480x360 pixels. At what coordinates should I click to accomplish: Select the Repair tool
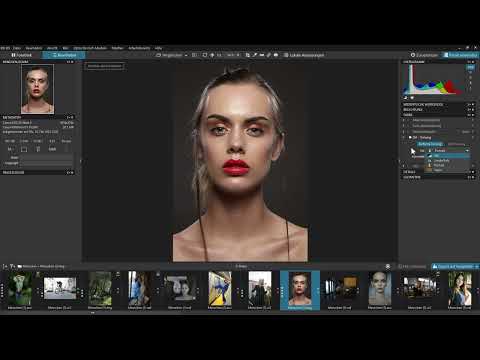coord(269,55)
